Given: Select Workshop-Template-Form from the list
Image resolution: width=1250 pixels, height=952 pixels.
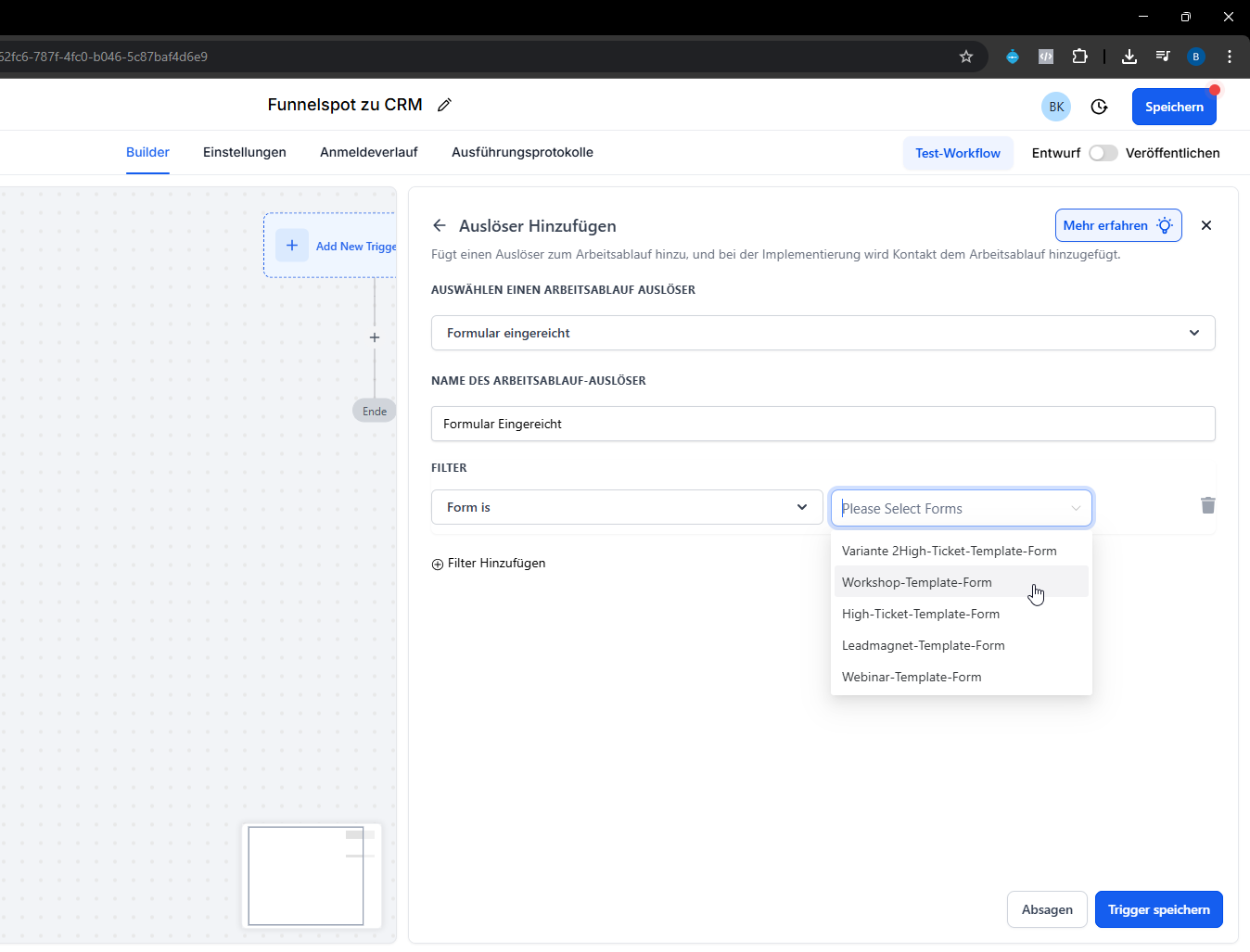Looking at the screenshot, I should coord(962,582).
